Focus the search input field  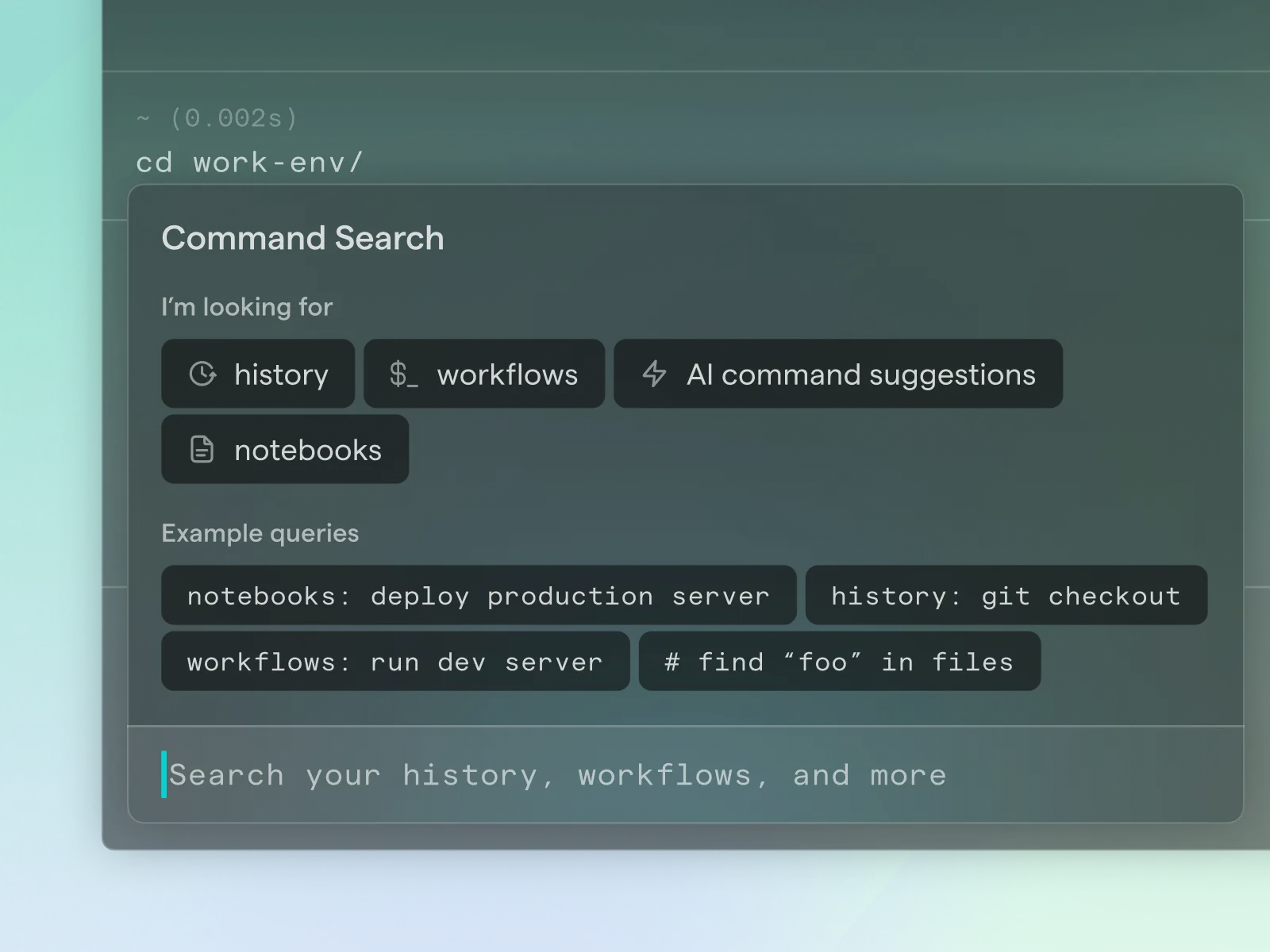[x=556, y=774]
